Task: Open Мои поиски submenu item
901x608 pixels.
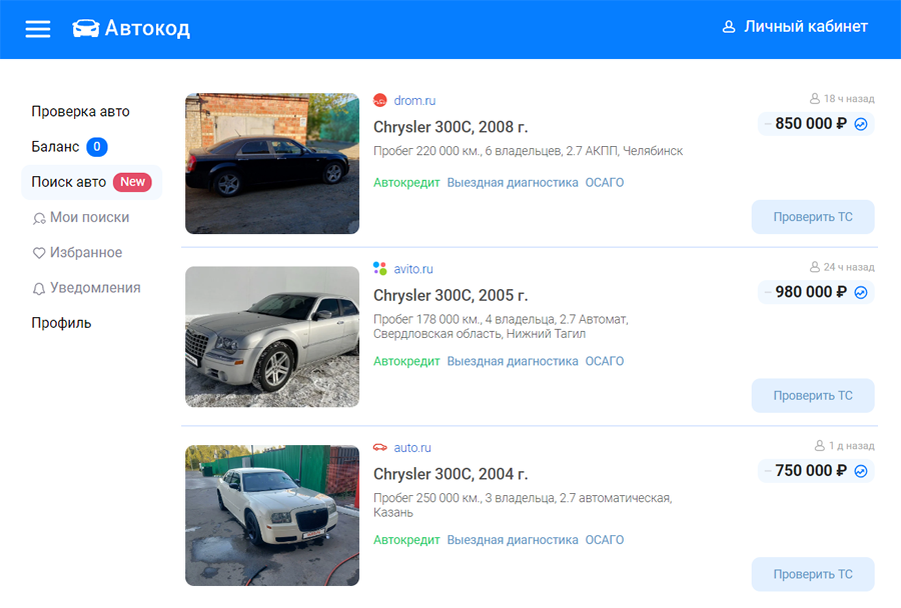Action: [90, 217]
